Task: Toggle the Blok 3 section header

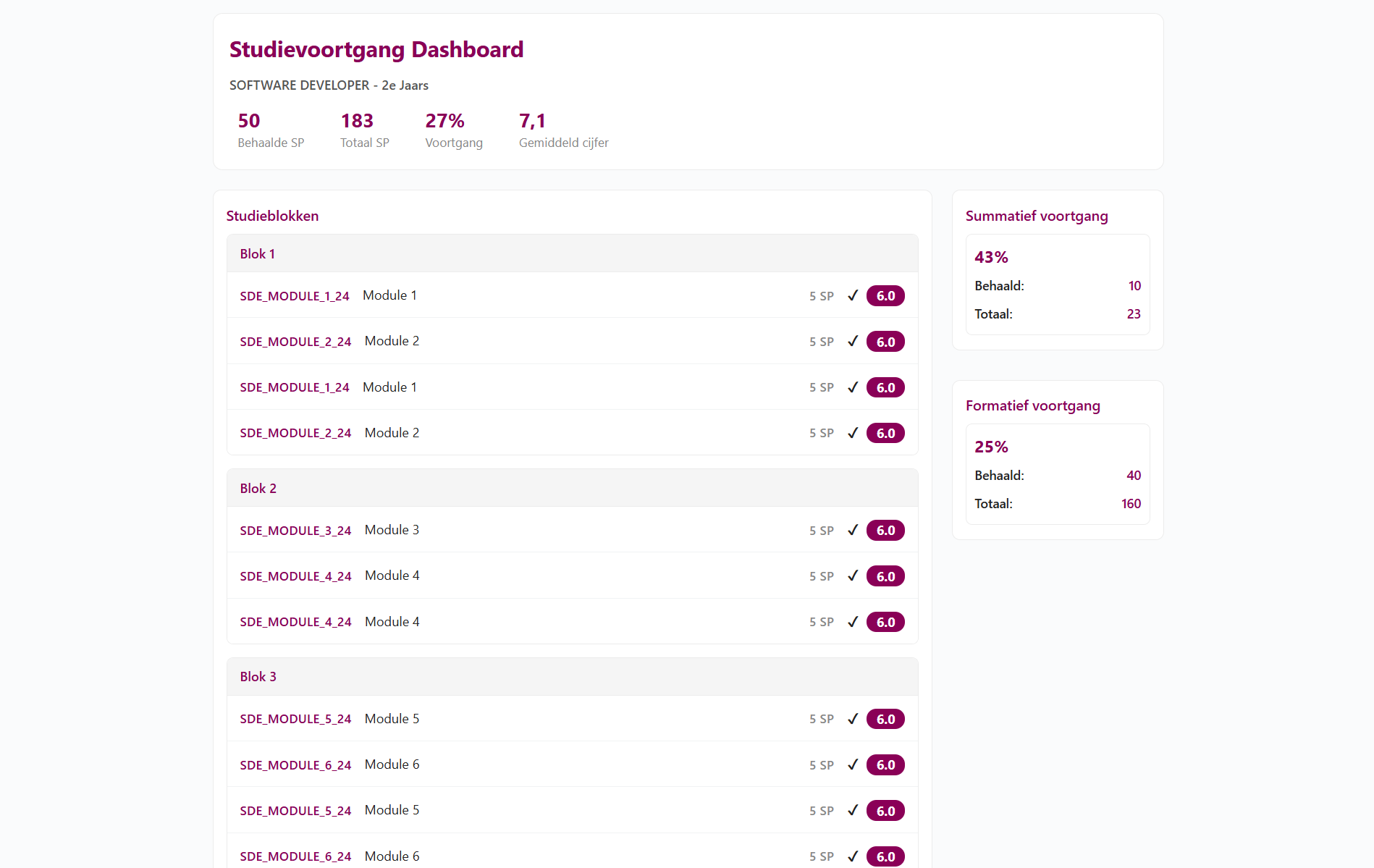Action: 572,677
